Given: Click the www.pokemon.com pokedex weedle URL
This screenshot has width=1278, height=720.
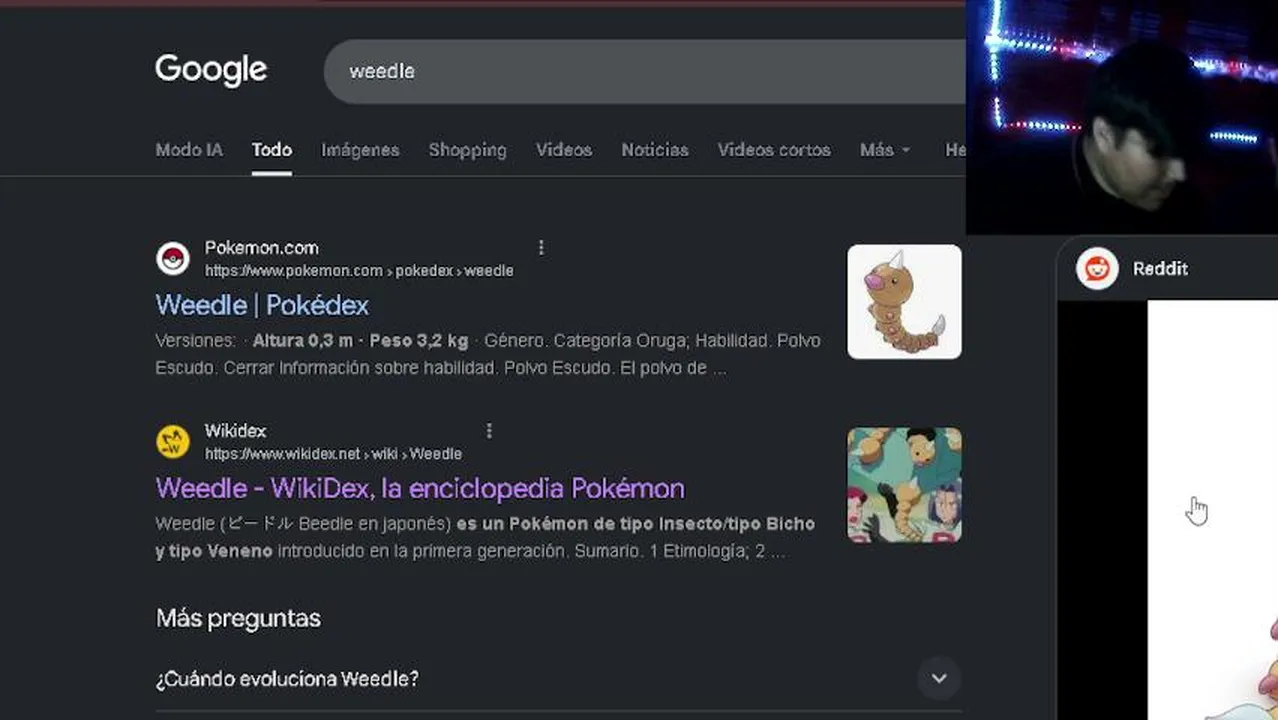Looking at the screenshot, I should (x=359, y=271).
